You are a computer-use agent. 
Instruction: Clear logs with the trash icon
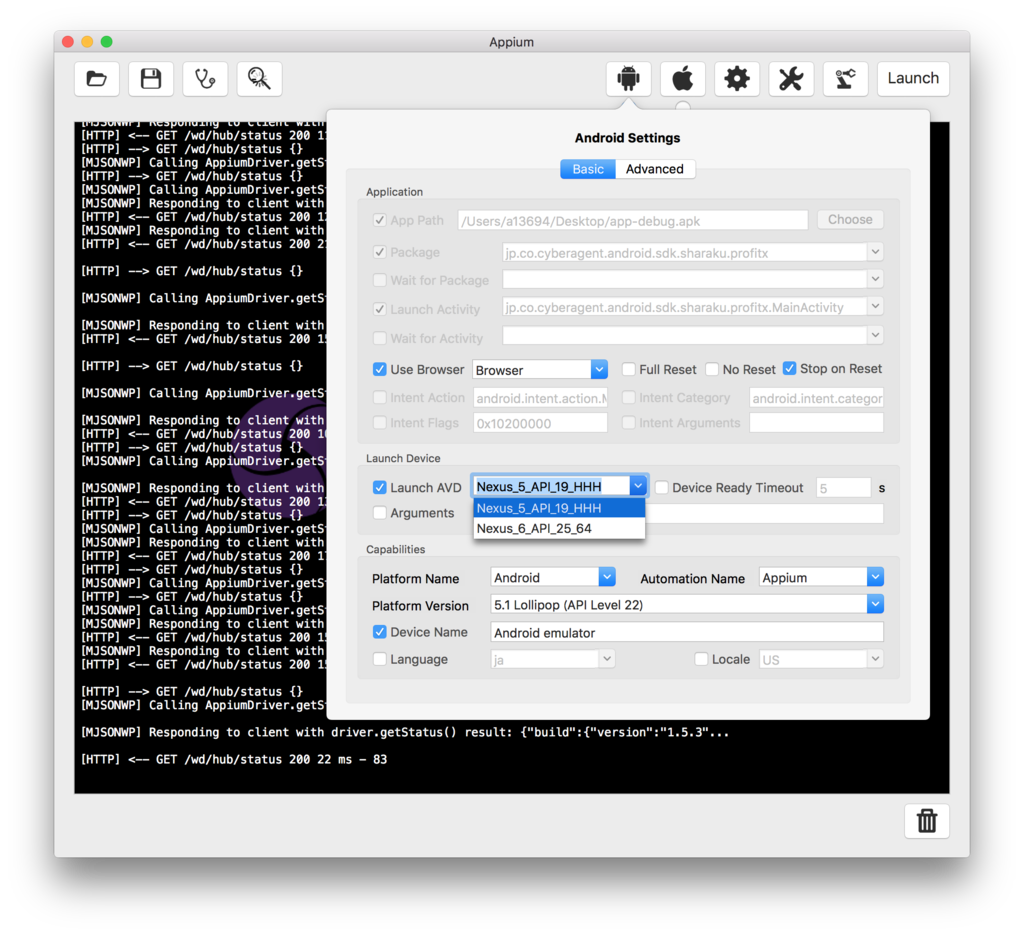pyautogui.click(x=927, y=821)
